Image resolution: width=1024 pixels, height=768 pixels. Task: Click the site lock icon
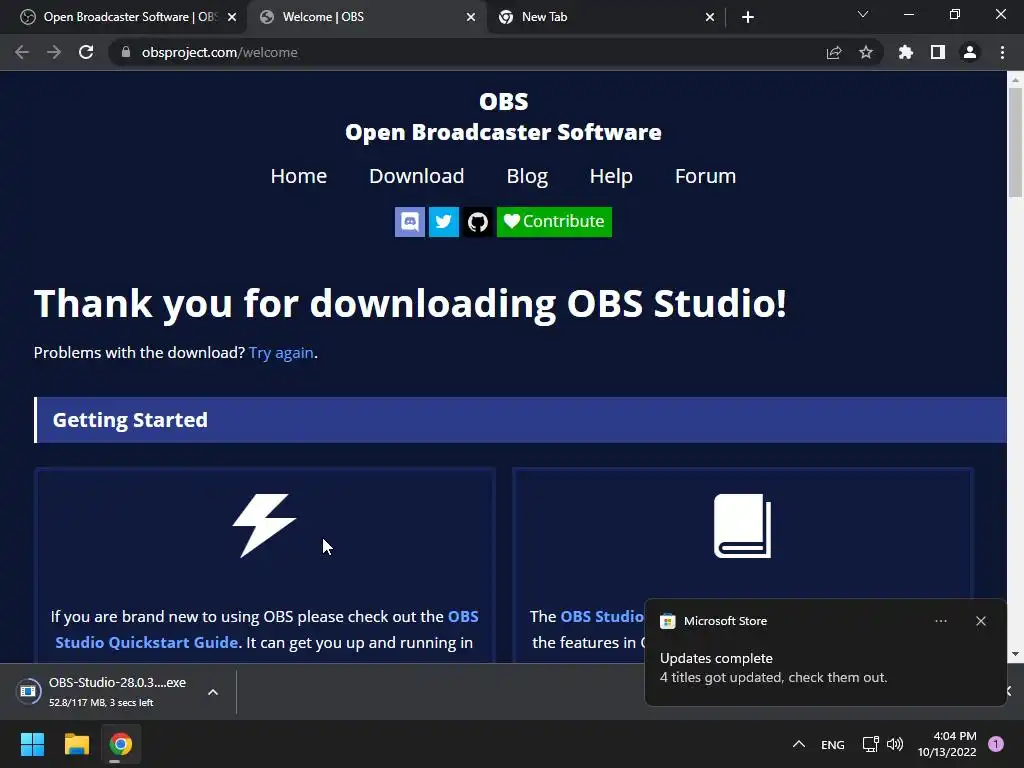click(x=126, y=52)
